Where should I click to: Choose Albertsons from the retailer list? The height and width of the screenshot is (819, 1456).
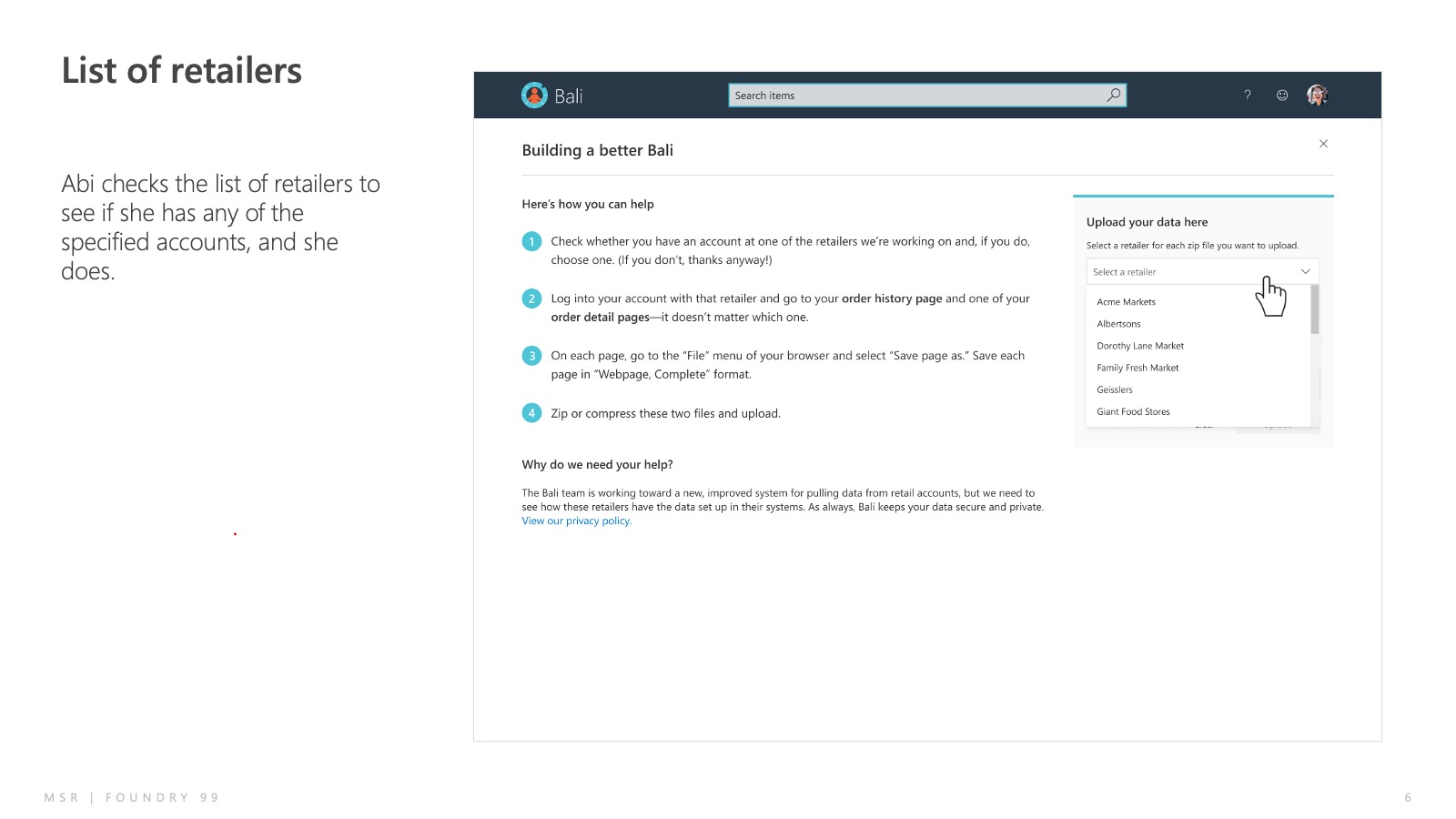point(1118,324)
